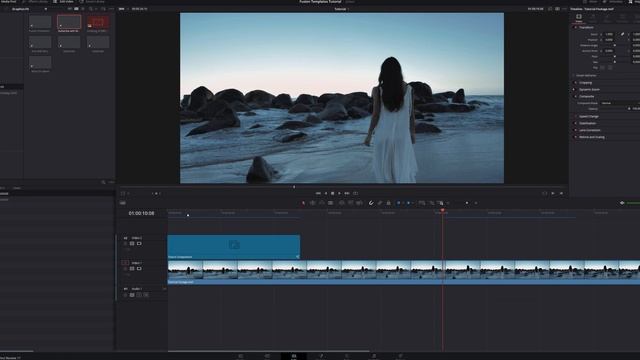Open the Sound Library panel button
Image resolution: width=640 pixels, height=360 pixels.
tap(92, 2)
